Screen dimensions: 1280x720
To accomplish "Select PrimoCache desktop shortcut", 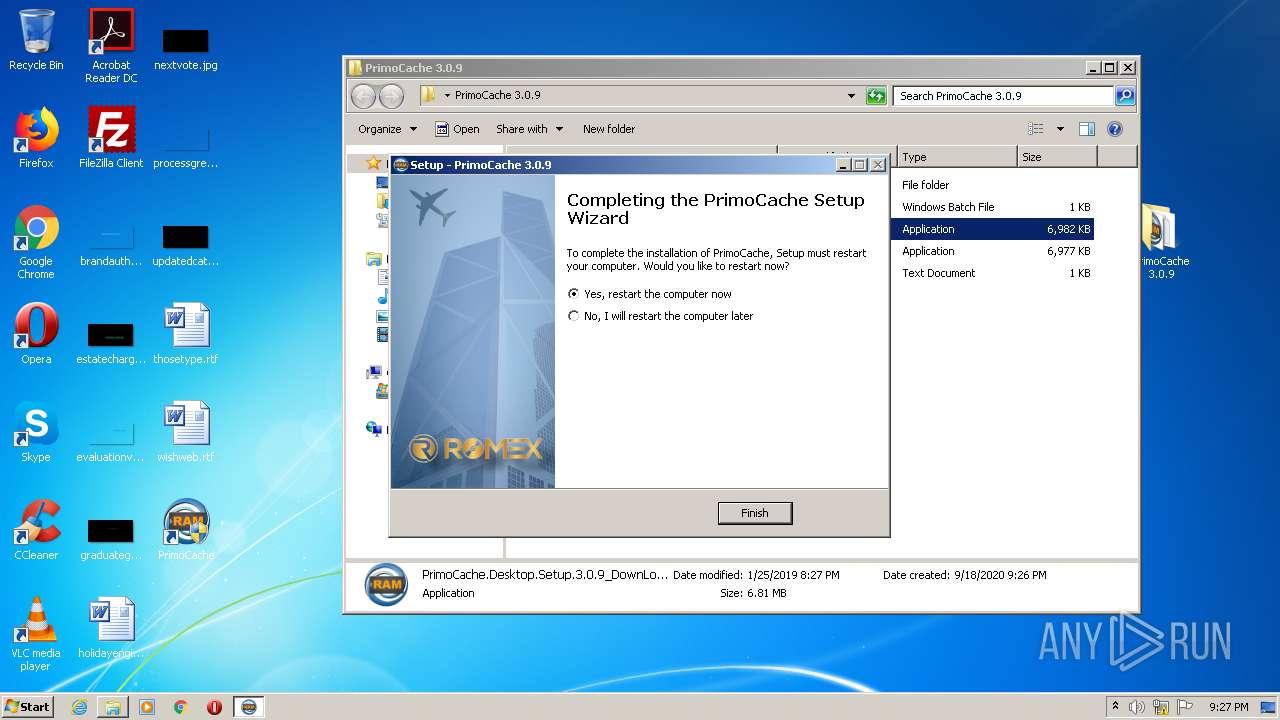I will coord(186,530).
